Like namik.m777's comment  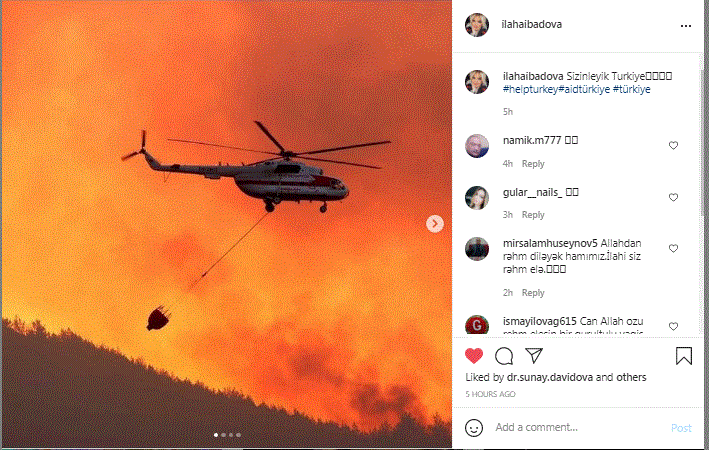click(x=673, y=145)
